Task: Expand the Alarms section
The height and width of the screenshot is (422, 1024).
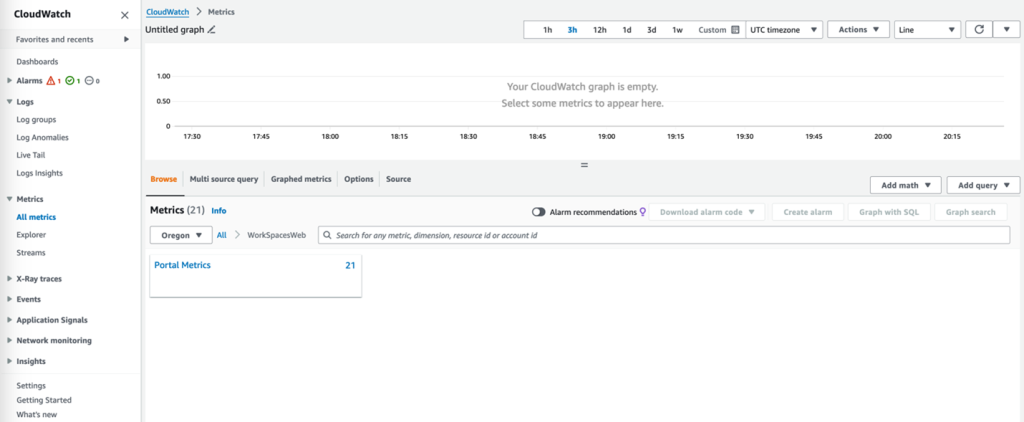Action: (9, 81)
